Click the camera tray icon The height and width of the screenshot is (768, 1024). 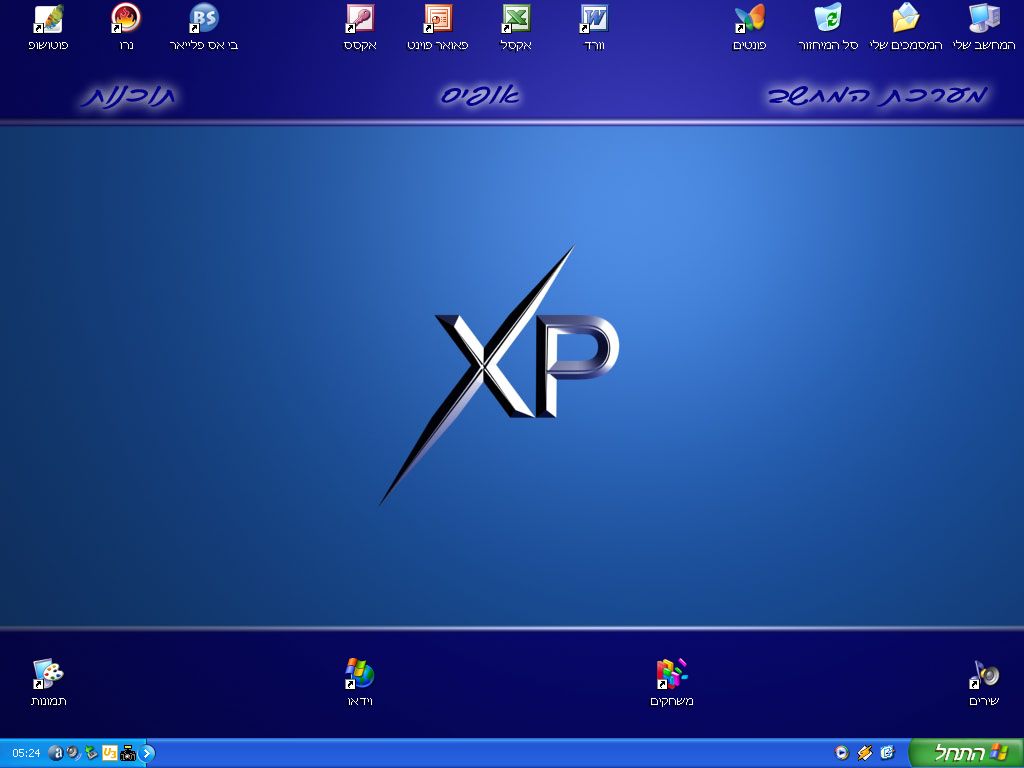coord(128,753)
